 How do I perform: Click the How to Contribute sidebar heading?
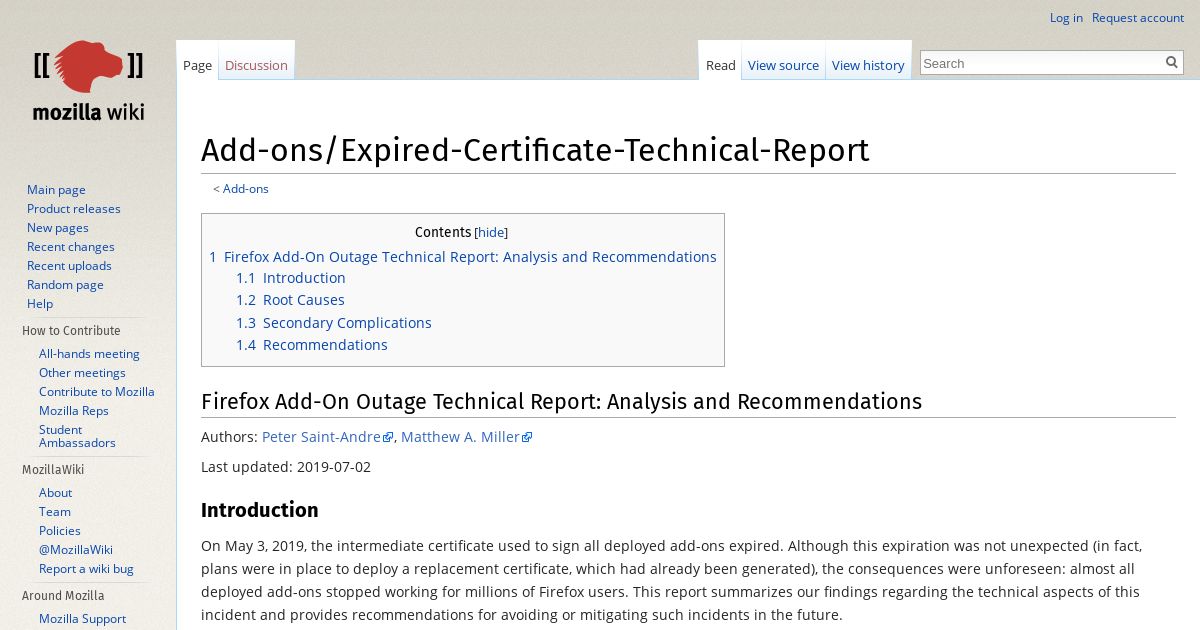pos(71,331)
